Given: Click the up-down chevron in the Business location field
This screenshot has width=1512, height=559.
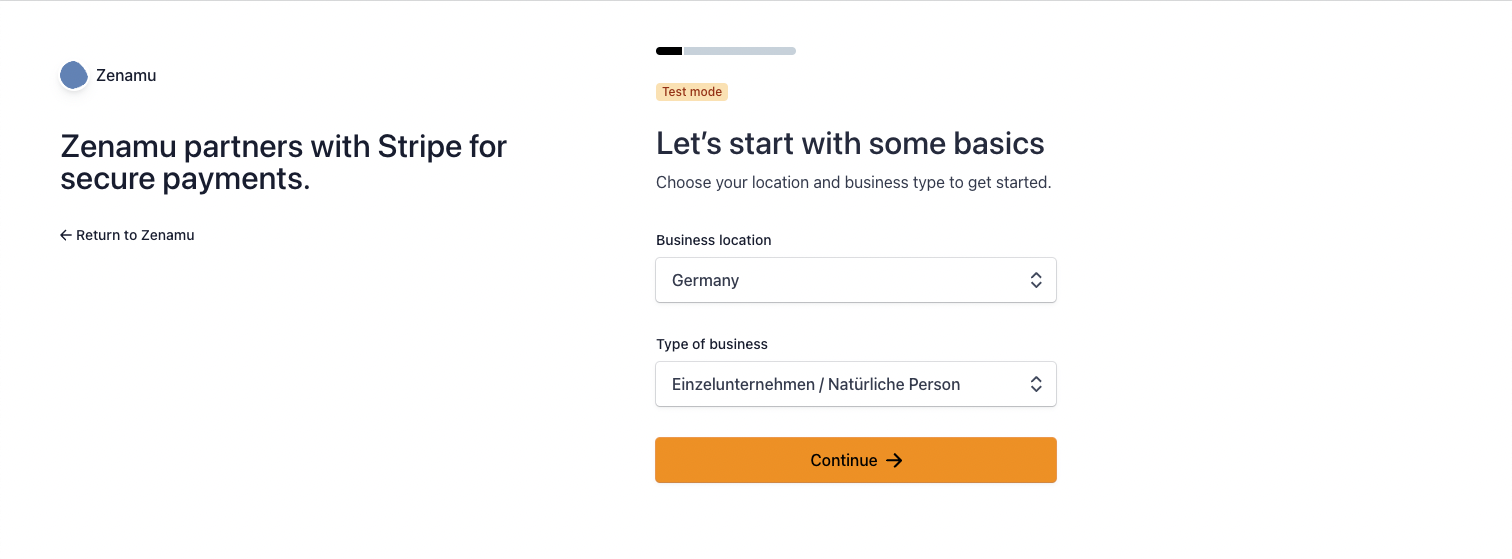Looking at the screenshot, I should point(1036,280).
